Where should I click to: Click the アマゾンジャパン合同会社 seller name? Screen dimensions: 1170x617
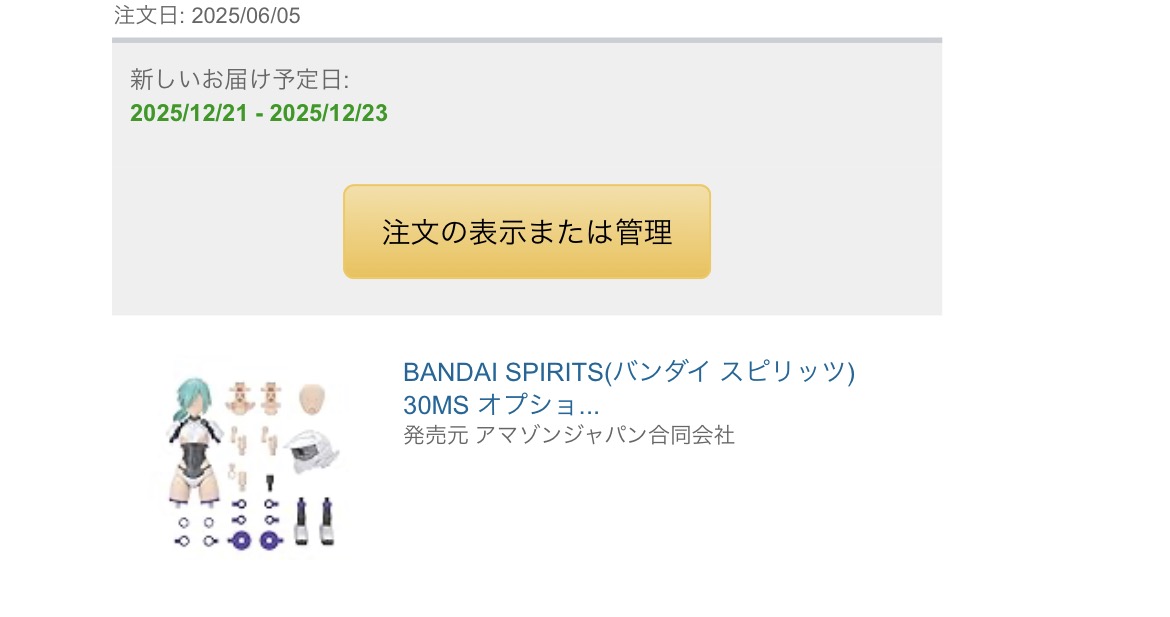[x=605, y=436]
